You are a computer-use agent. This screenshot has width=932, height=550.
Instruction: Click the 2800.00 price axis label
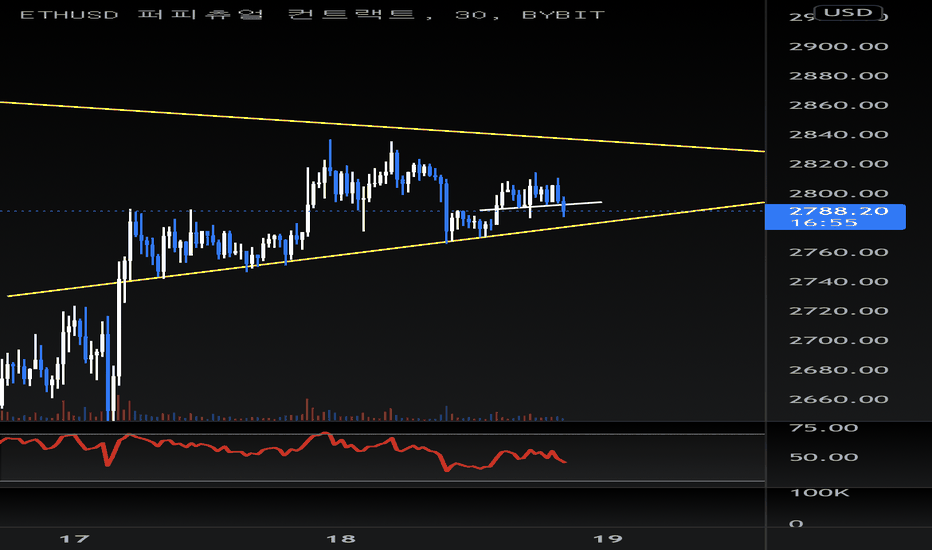(839, 193)
